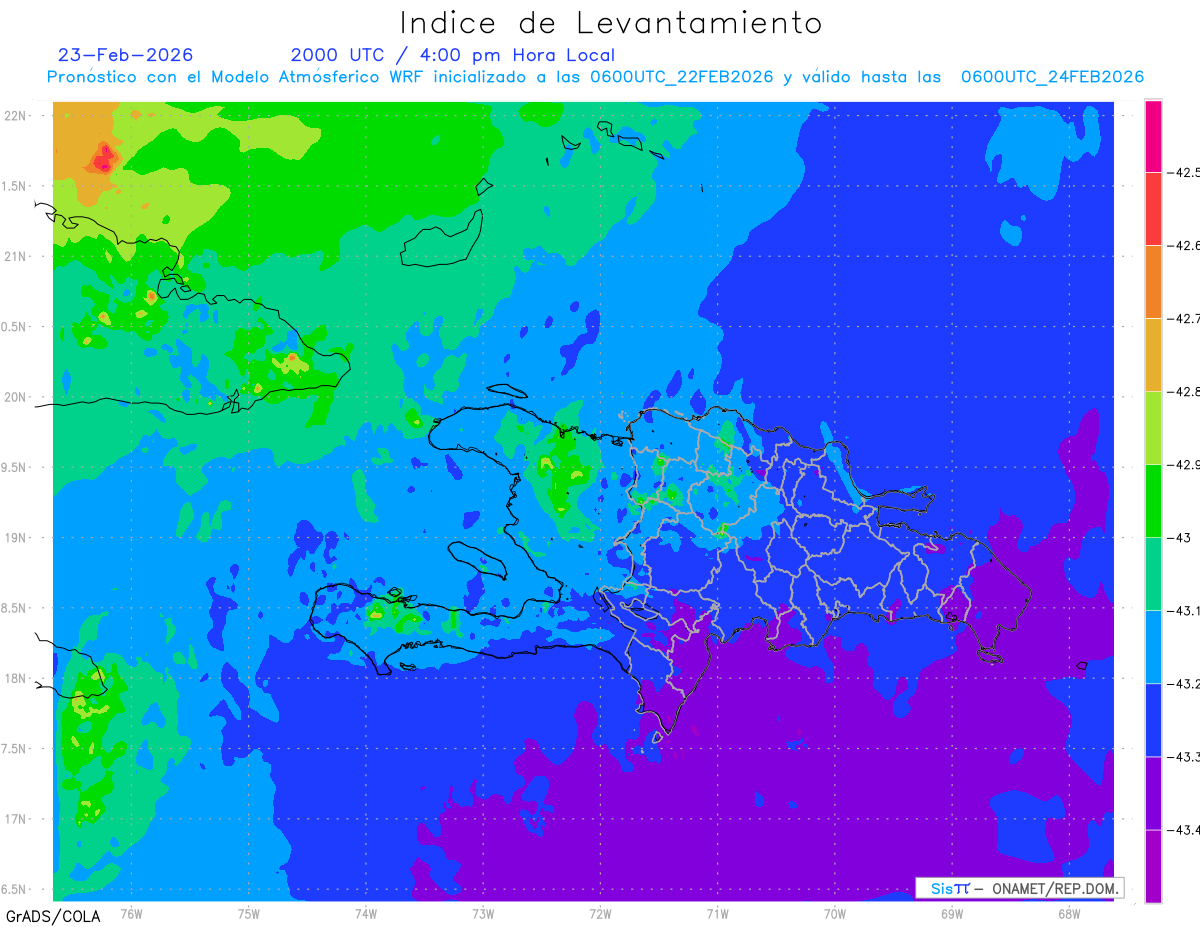Click the light blue legend swatch between -43.1 and -43.2
The image size is (1200, 927).
point(1153,647)
